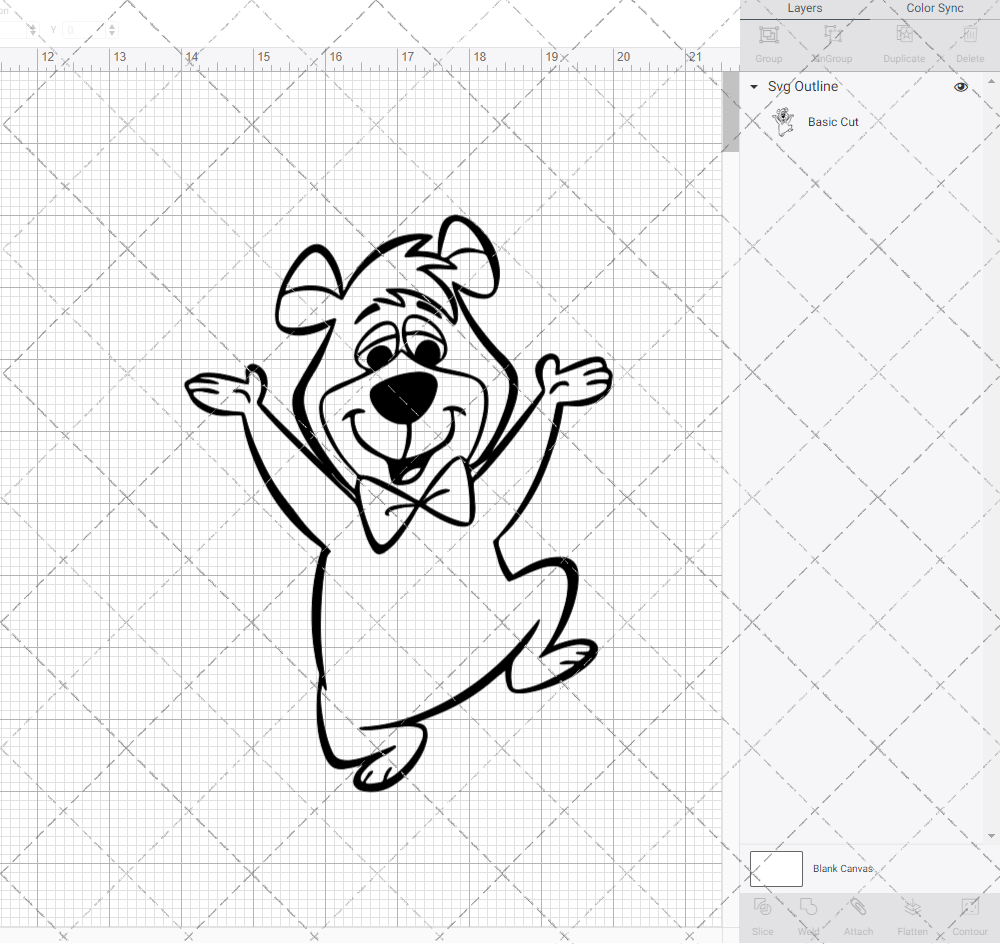Collapse the Svg Outline layer group
1000x944 pixels.
pos(754,88)
